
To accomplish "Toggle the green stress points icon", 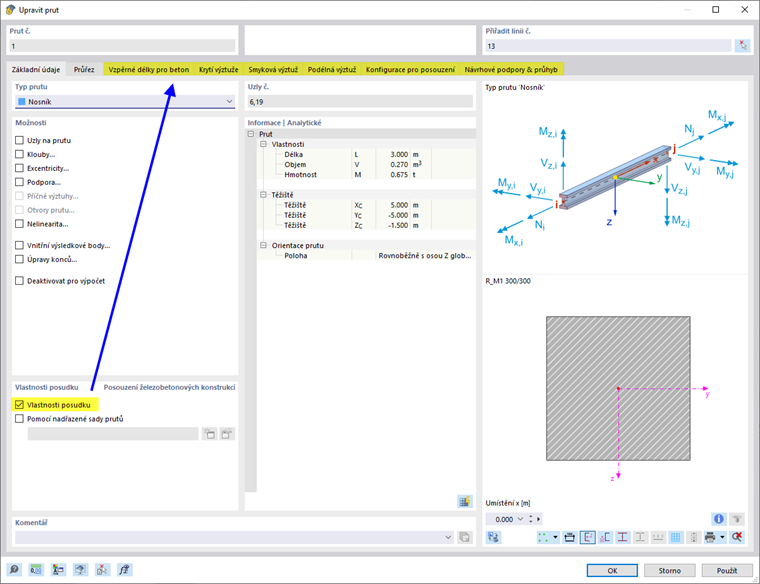I will [x=543, y=537].
